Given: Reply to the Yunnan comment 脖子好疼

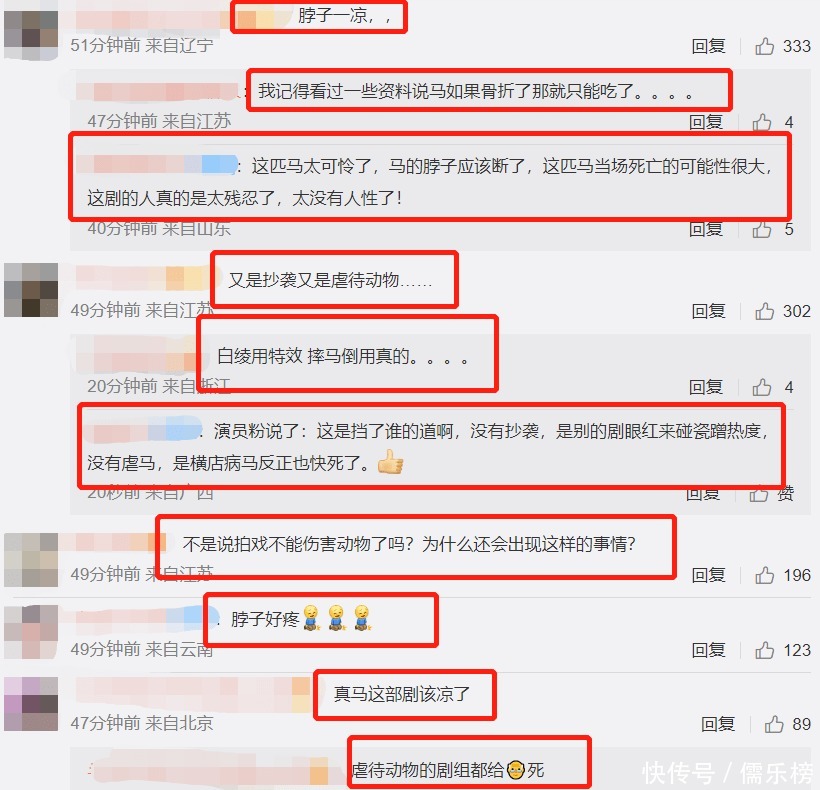Looking at the screenshot, I should [708, 650].
